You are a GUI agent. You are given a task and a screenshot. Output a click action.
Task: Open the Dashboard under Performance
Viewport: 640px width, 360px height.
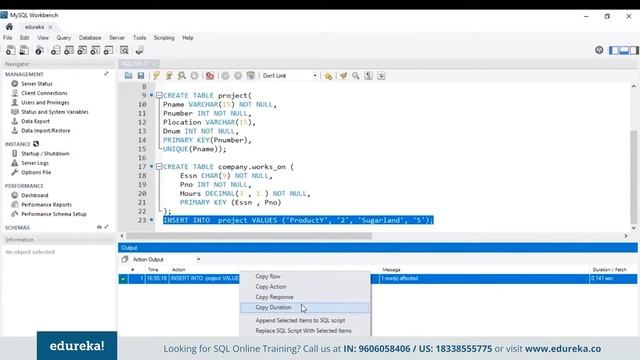[x=35, y=195]
